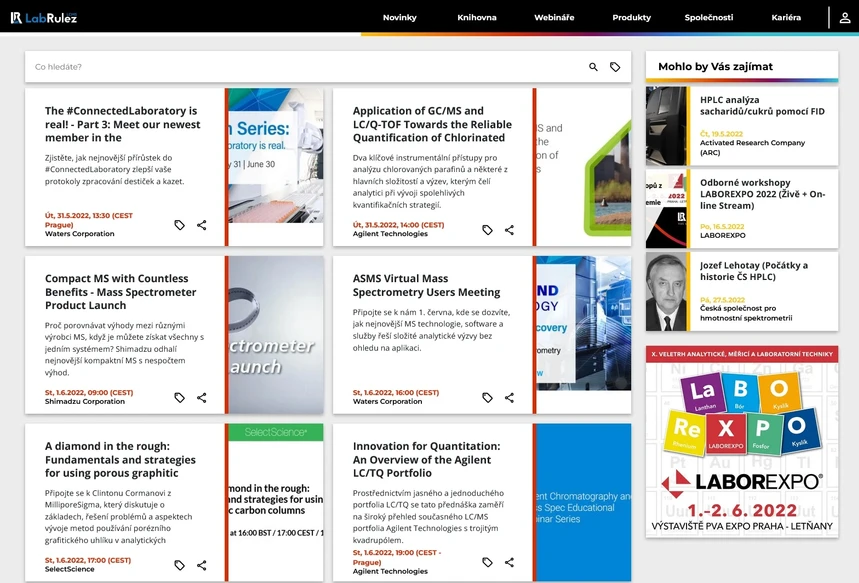This screenshot has width=859, height=583.
Task: Click the Compact MS launch thumbnail
Action: pyautogui.click(x=276, y=335)
